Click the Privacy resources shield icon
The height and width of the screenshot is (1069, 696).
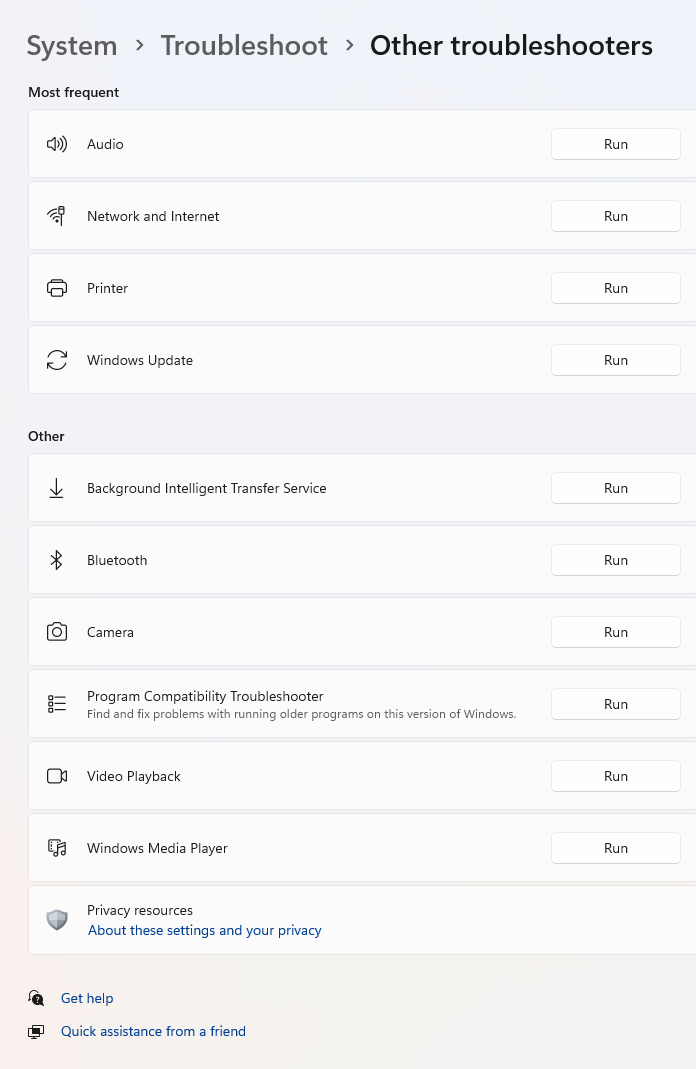click(x=57, y=920)
